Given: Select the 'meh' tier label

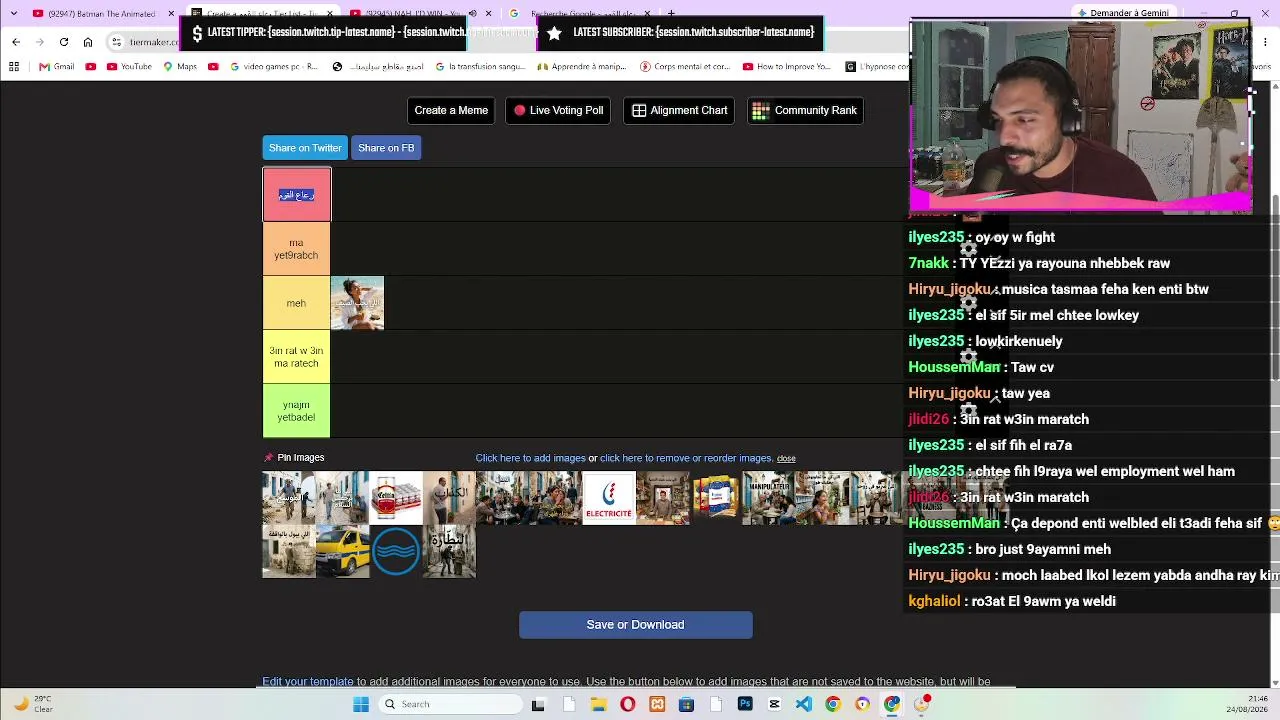Looking at the screenshot, I should click(x=296, y=303).
